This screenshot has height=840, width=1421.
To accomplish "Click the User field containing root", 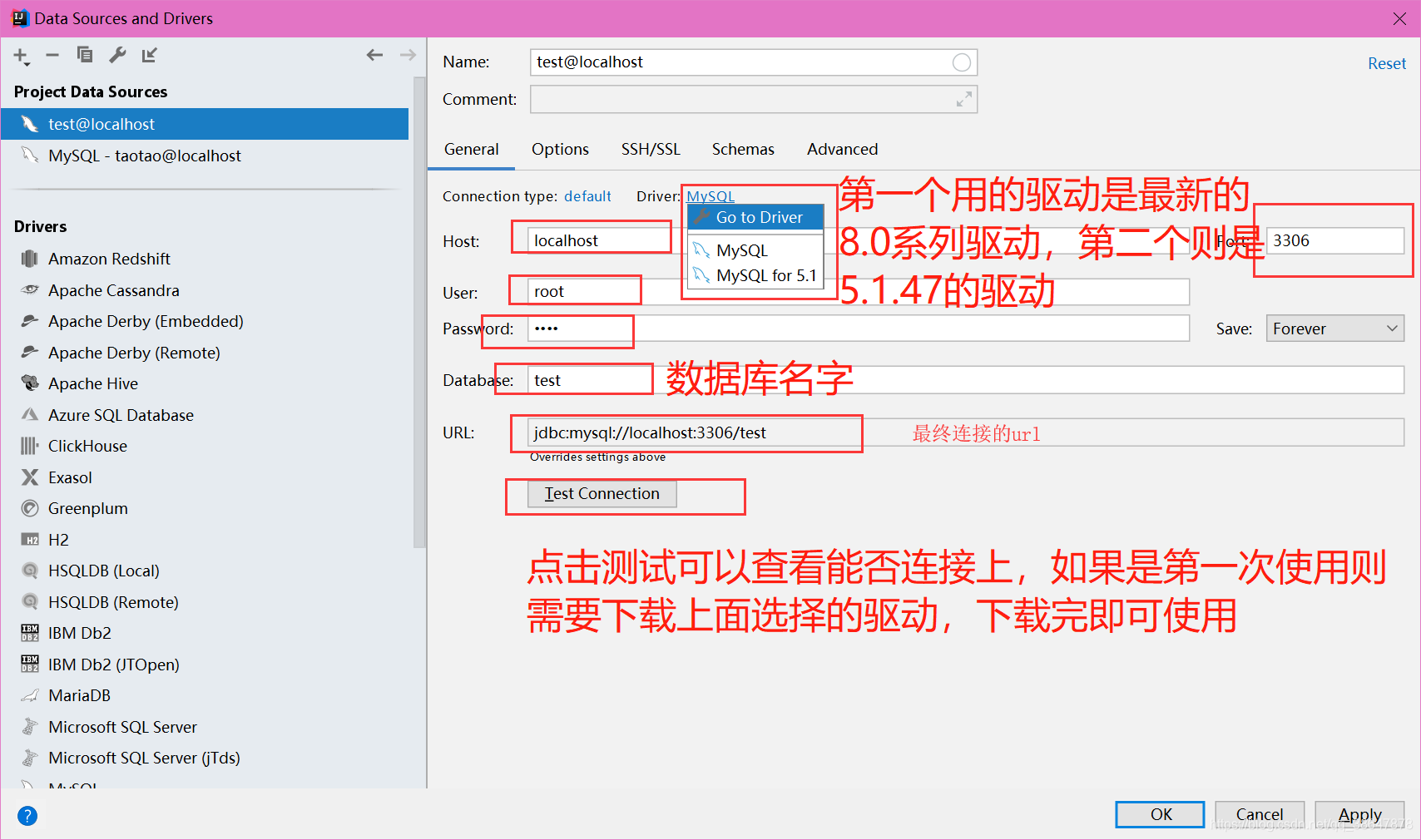I will (x=858, y=292).
